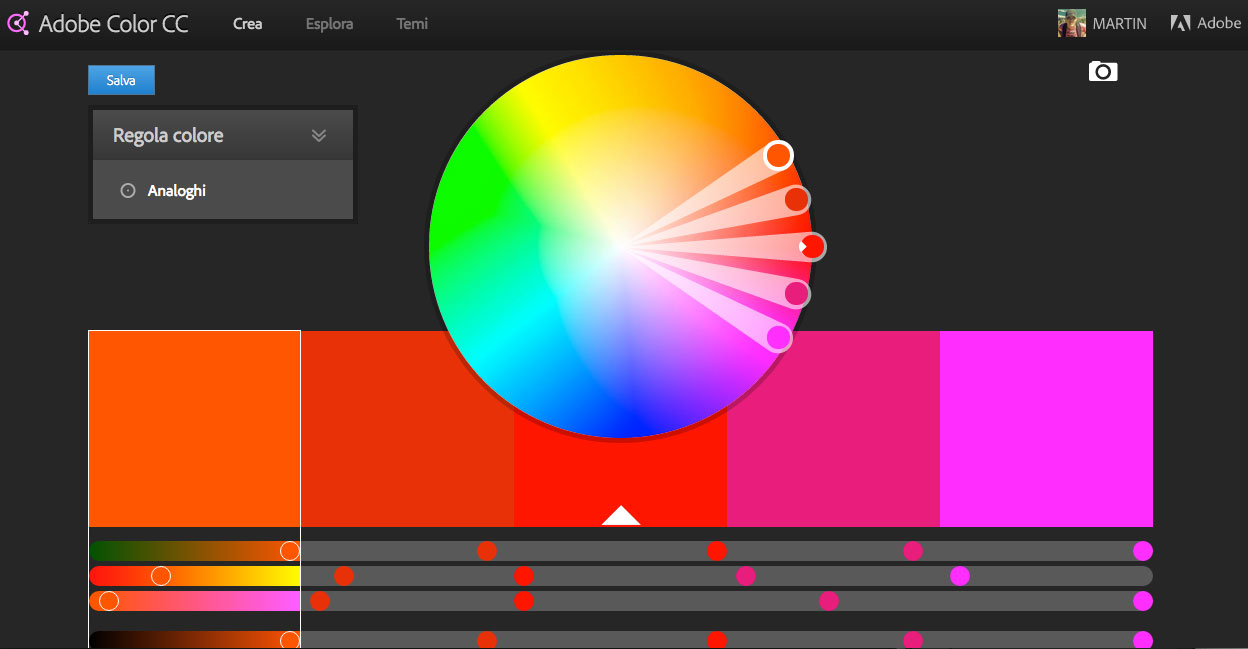Viewport: 1248px width, 649px height.
Task: Click the pink dot on first slider row
Action: point(913,550)
